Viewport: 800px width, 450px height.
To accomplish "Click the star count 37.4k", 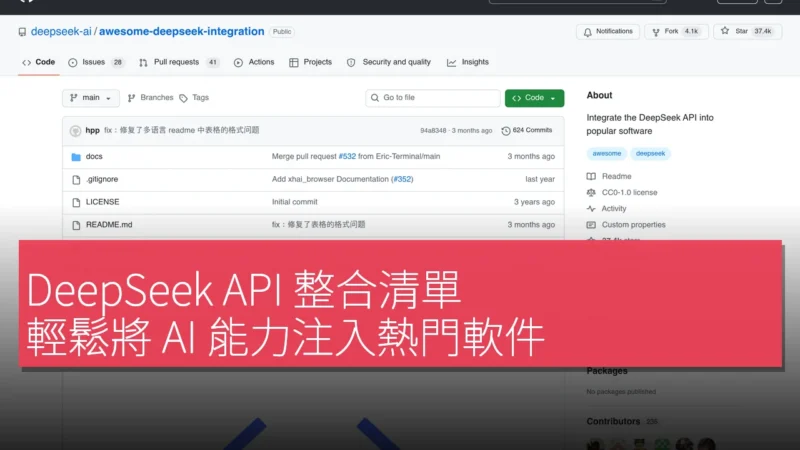I will pos(763,32).
